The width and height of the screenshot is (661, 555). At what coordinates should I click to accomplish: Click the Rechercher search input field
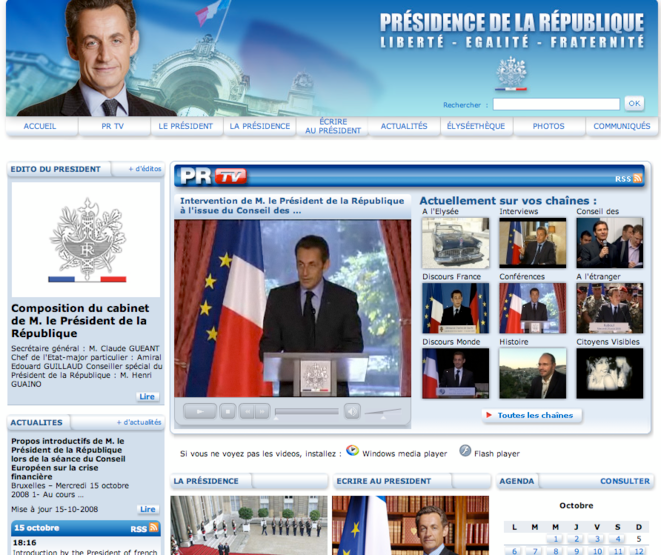(556, 104)
